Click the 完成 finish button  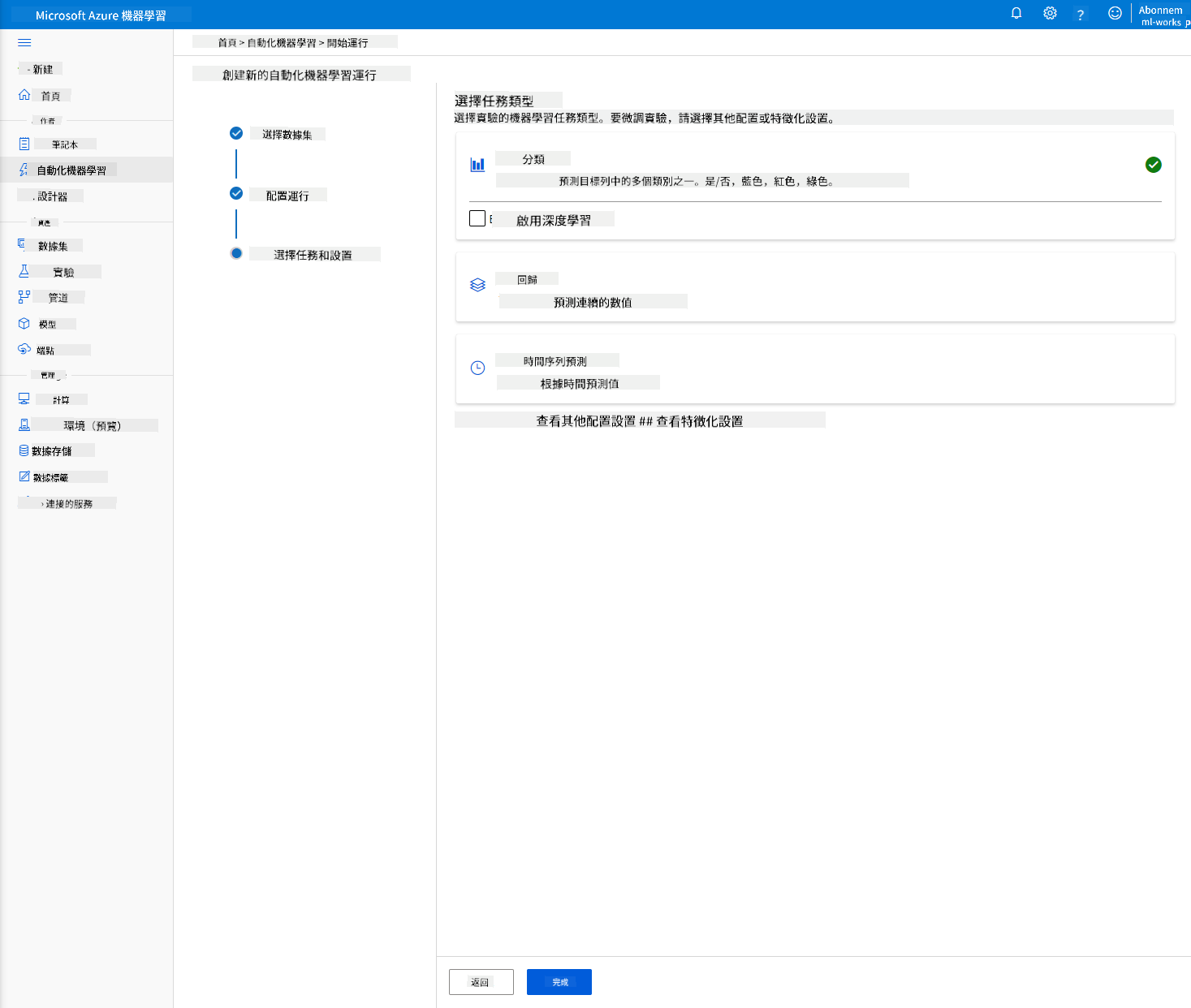coord(559,982)
